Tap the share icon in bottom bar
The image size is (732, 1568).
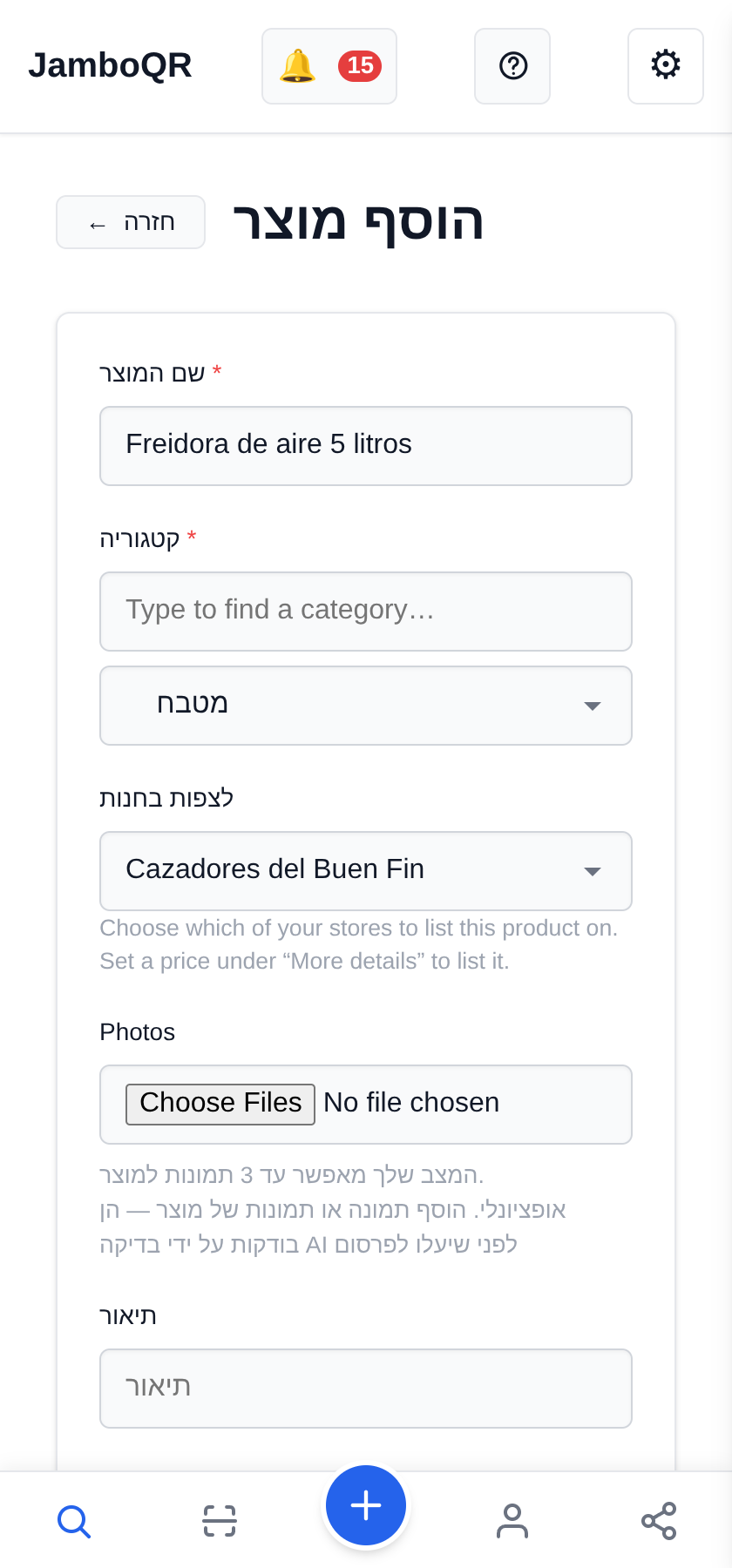[659, 1521]
